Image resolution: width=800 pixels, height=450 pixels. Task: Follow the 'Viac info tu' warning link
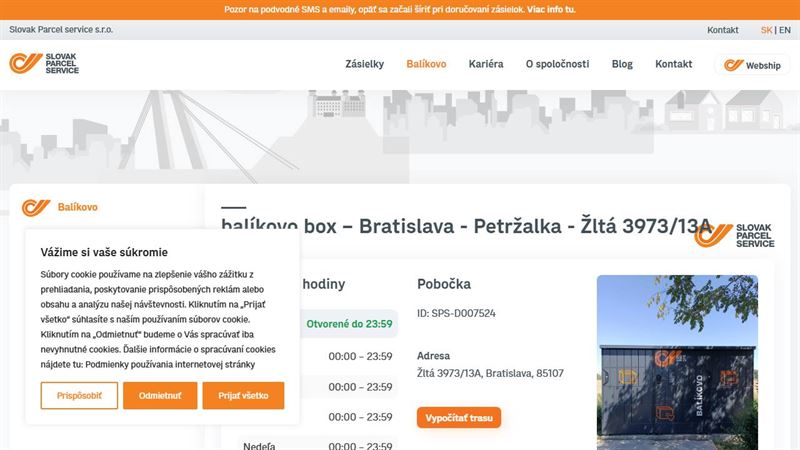(551, 9)
